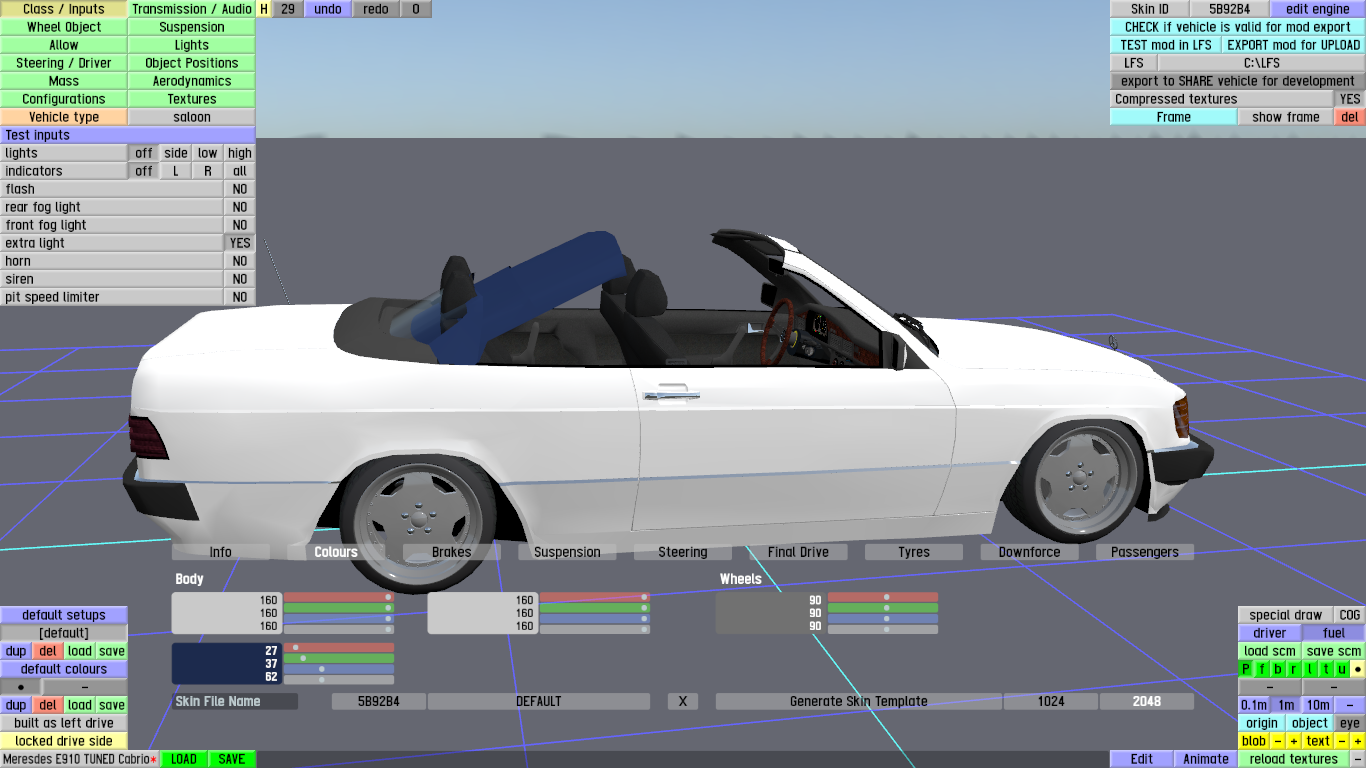
Task: Switch to the Downforce tab
Action: pyautogui.click(x=1029, y=552)
